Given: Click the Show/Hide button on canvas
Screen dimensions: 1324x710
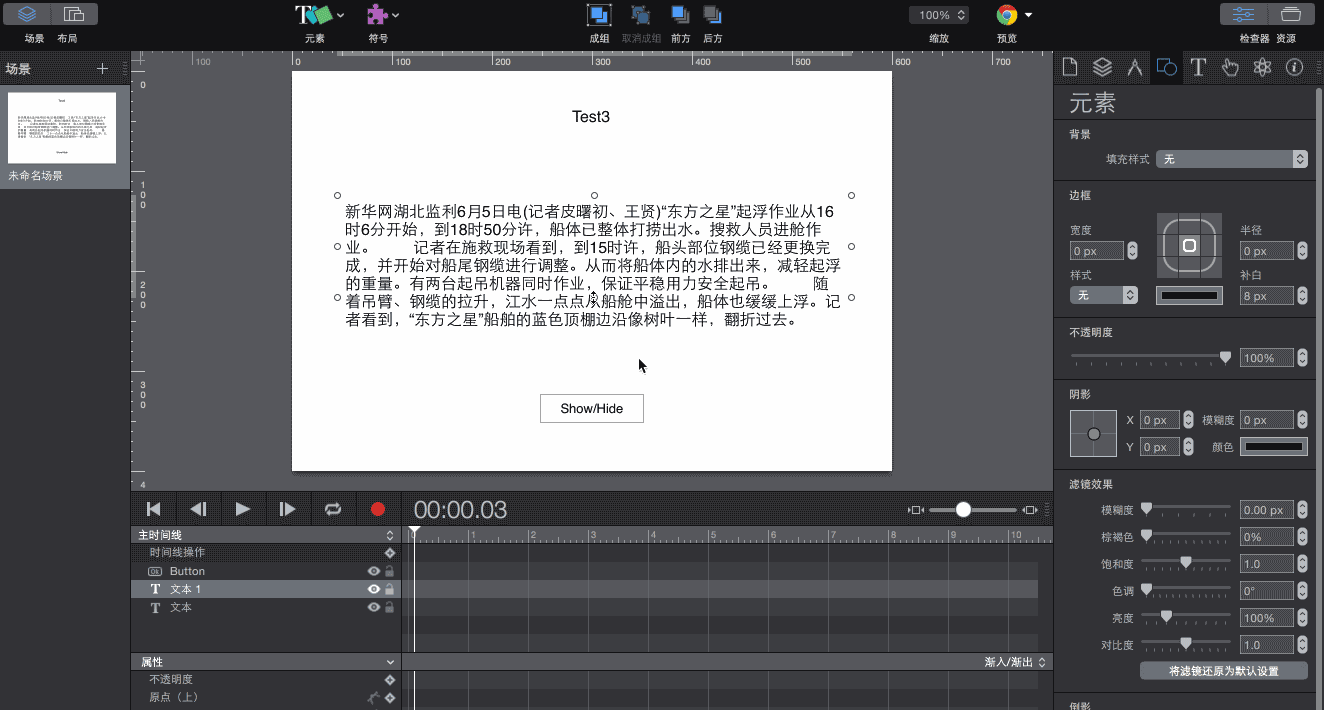Looking at the screenshot, I should click(591, 409).
